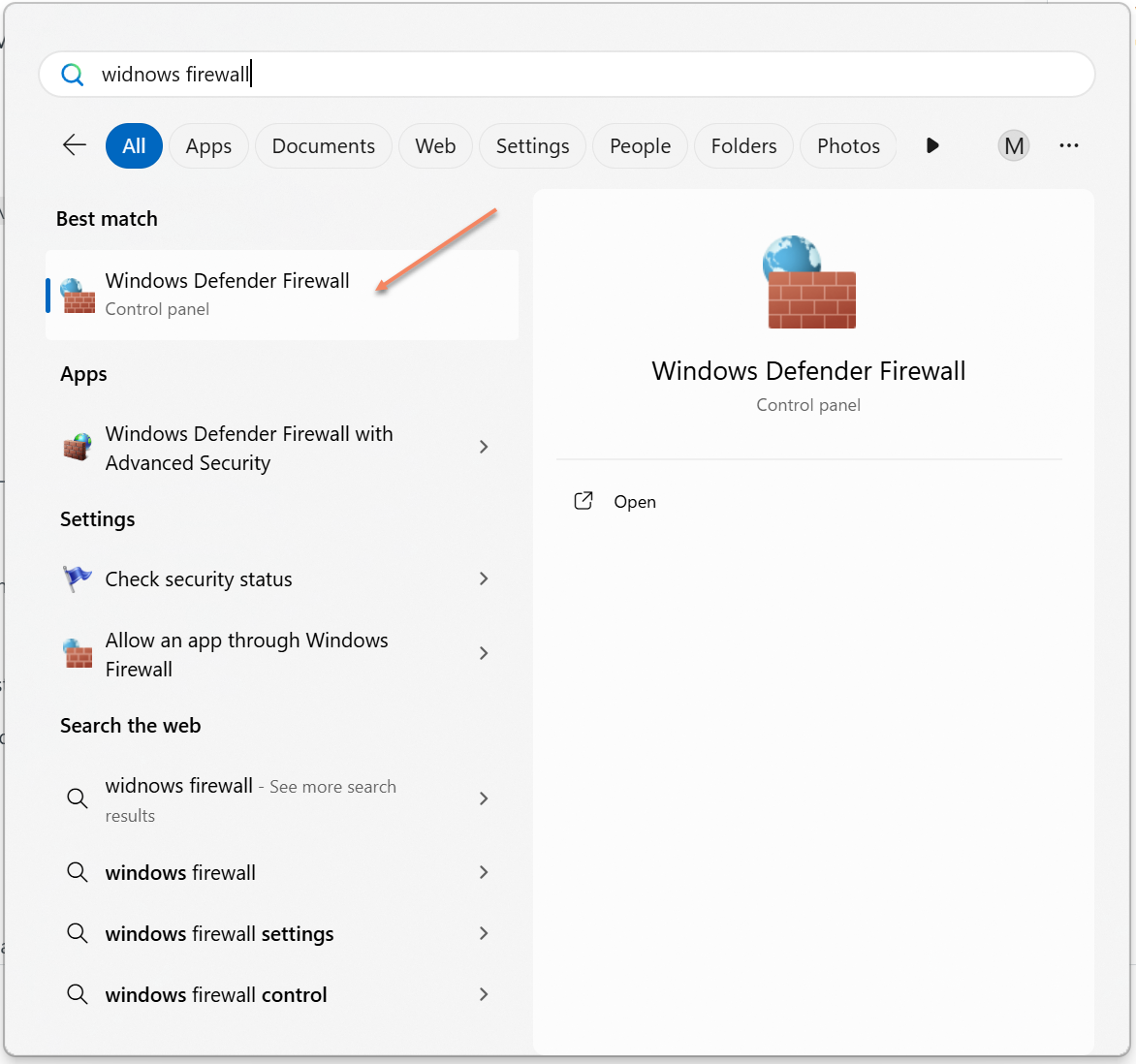The height and width of the screenshot is (1064, 1136).
Task: Expand the 'windows firewall control' chevron
Action: 484,993
